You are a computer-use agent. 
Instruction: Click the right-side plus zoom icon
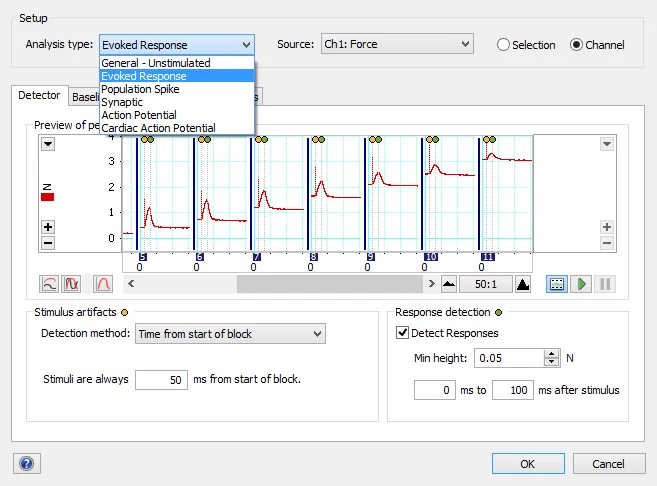point(606,227)
